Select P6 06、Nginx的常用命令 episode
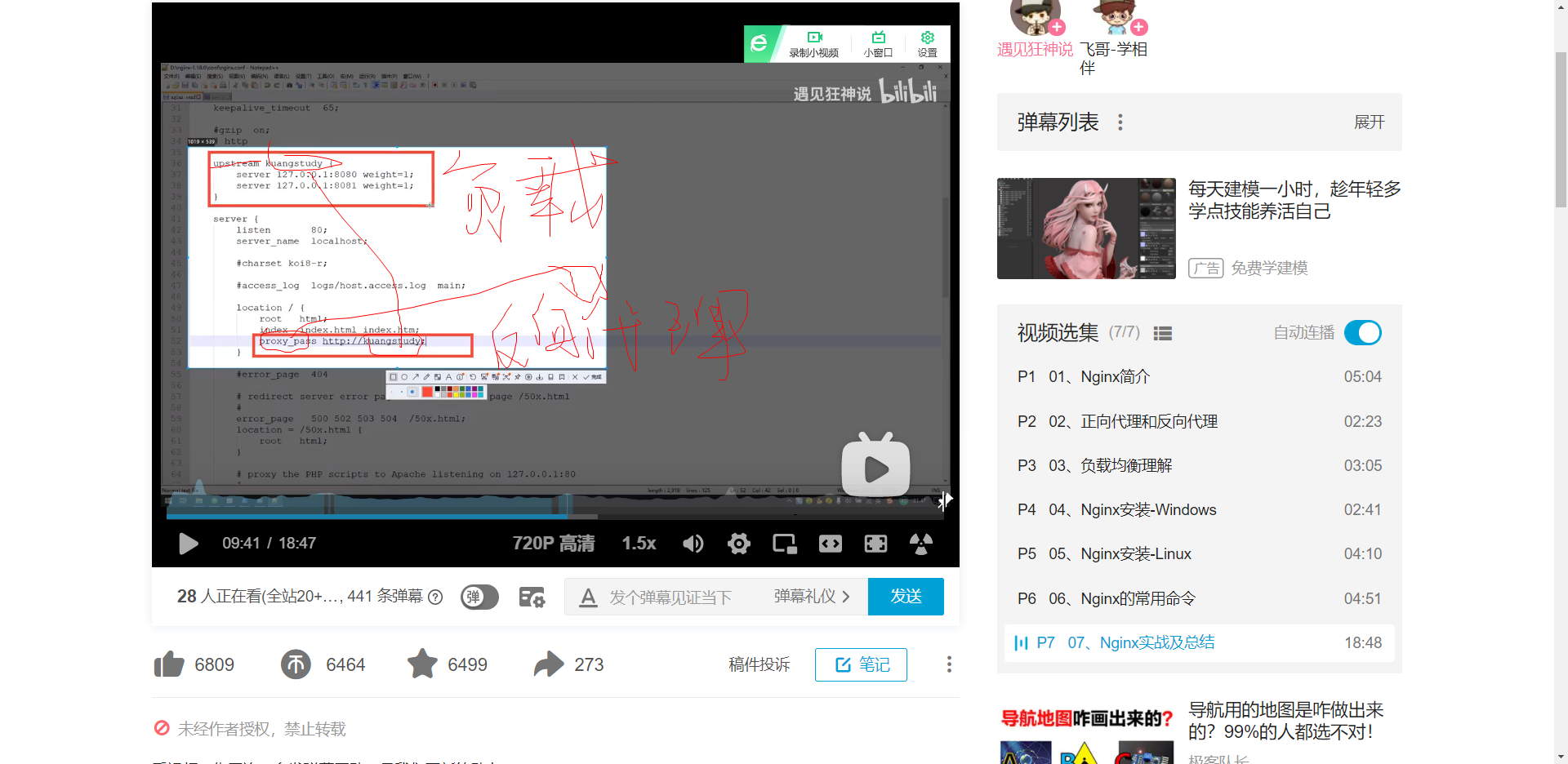This screenshot has height=764, width=1568. (x=1199, y=598)
